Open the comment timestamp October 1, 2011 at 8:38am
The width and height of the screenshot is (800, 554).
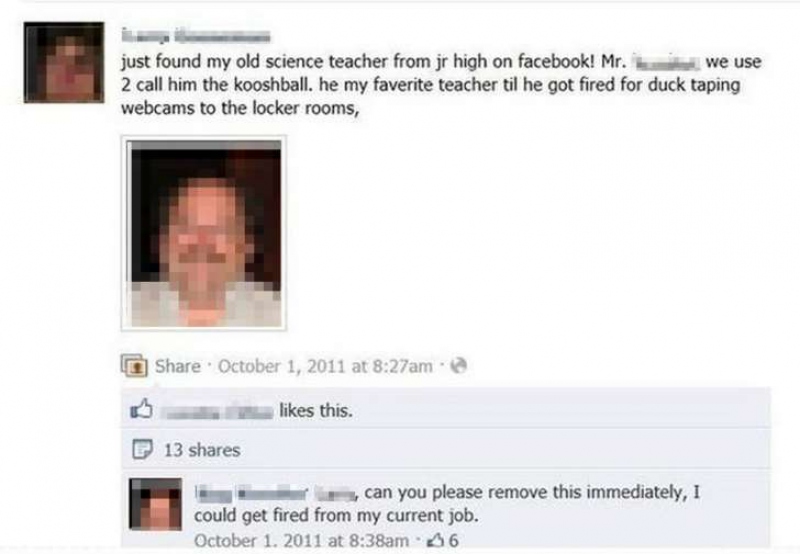coord(302,541)
